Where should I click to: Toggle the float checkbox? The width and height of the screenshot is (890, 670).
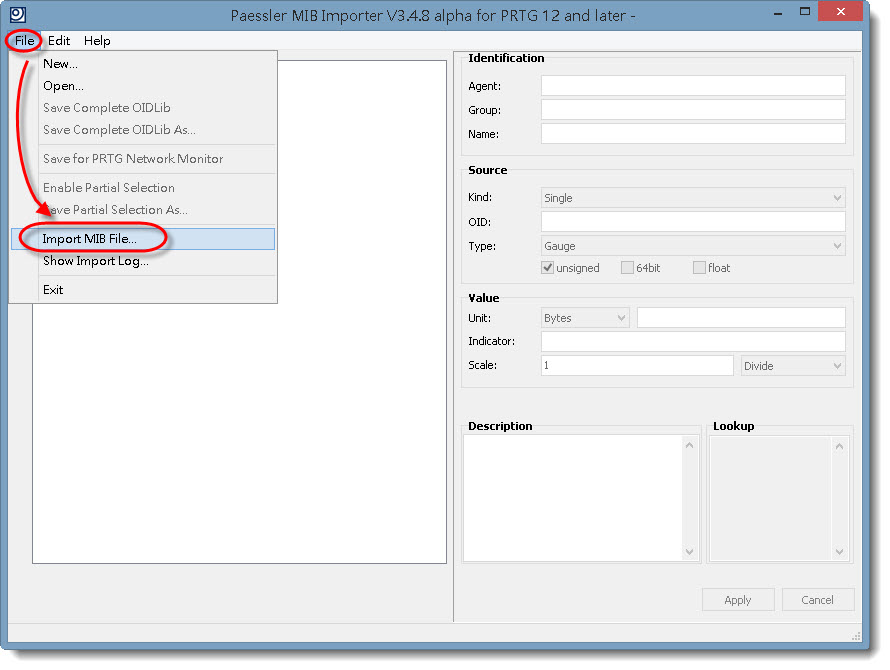[x=699, y=268]
